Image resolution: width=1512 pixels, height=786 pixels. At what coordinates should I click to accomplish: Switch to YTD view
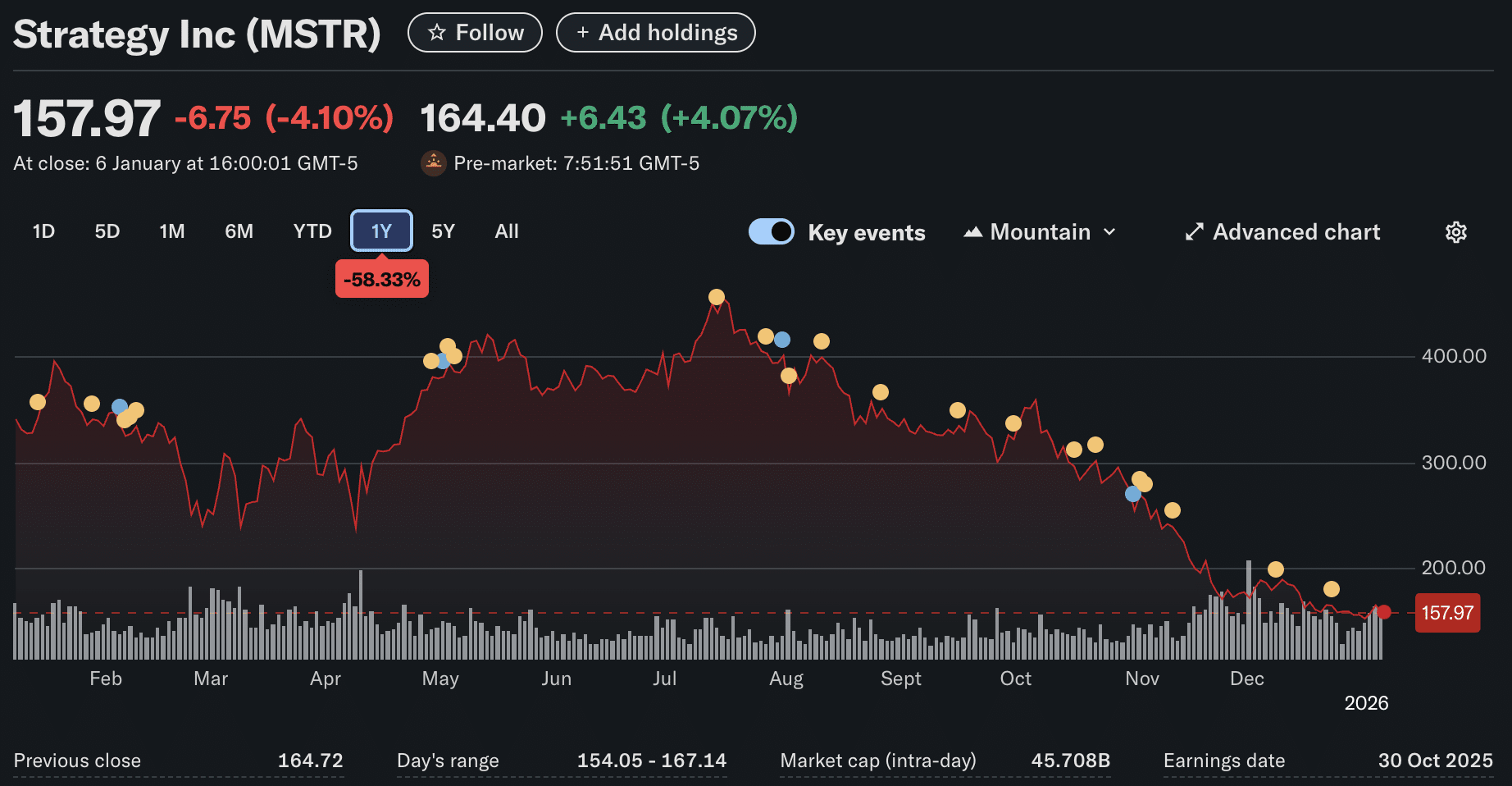(312, 231)
